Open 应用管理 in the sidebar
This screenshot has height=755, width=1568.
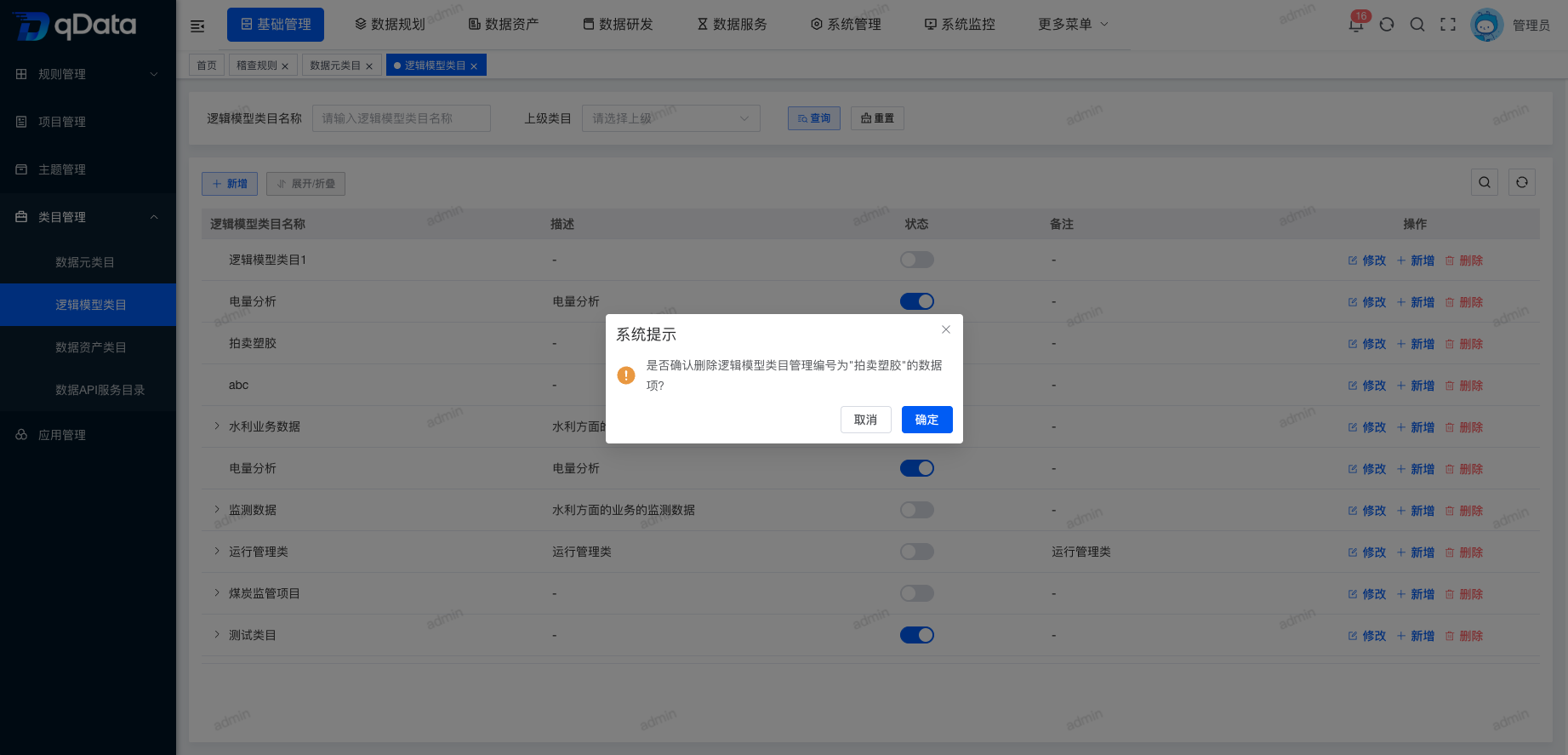click(x=88, y=435)
